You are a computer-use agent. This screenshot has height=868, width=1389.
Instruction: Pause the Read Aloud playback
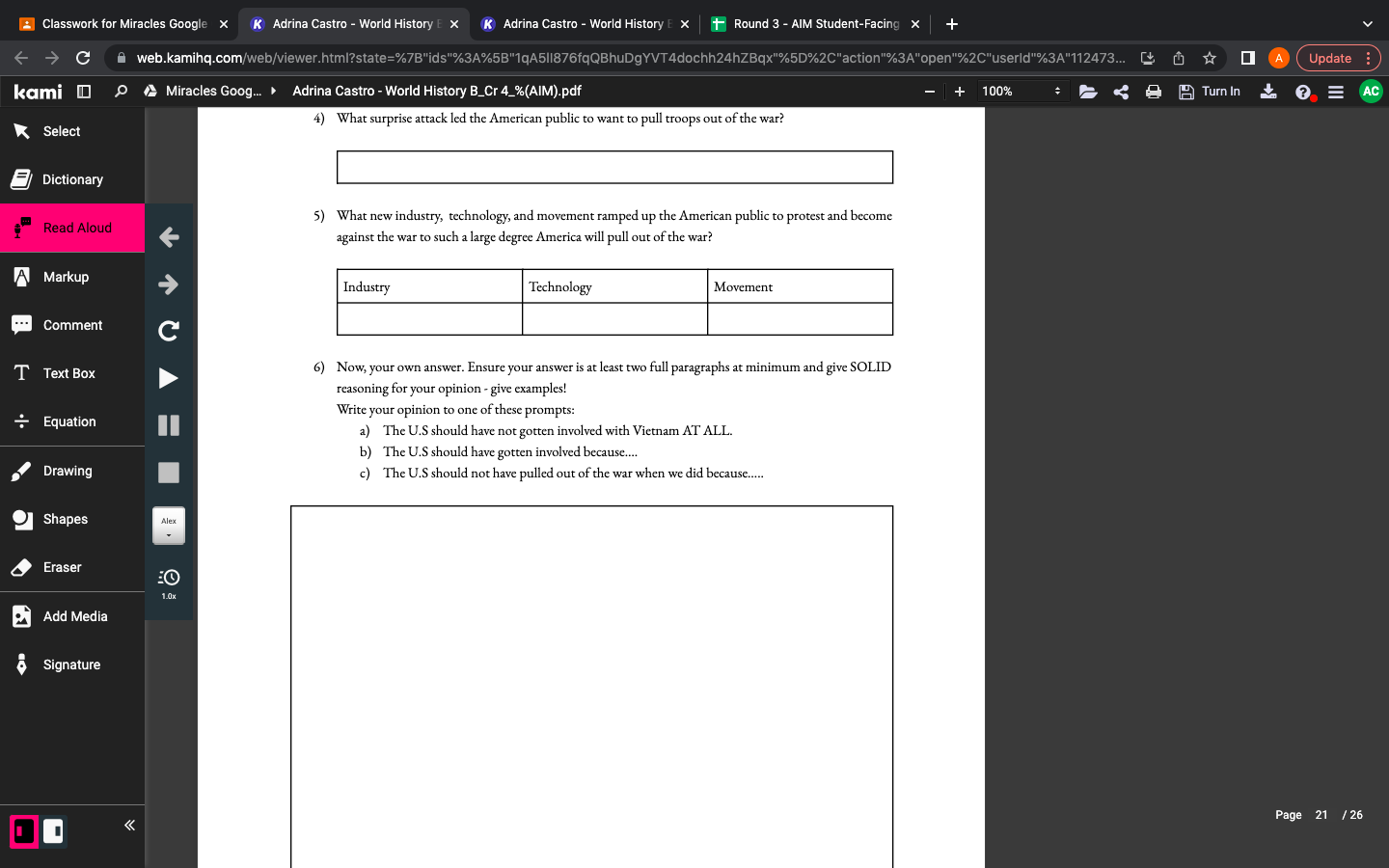click(169, 425)
